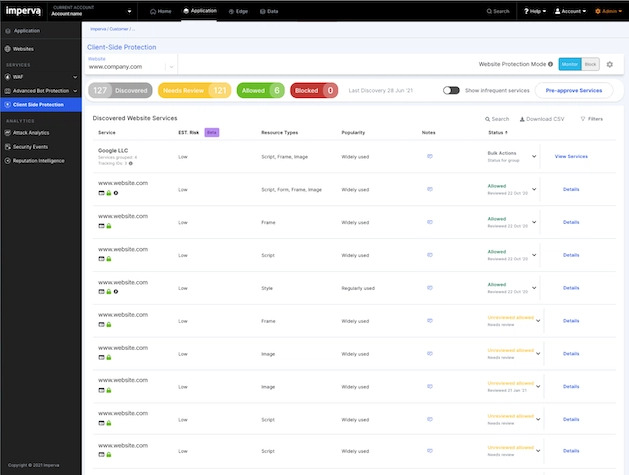Image resolution: width=629 pixels, height=475 pixels.
Task: Toggle Show infrequent services switch
Action: 451,90
